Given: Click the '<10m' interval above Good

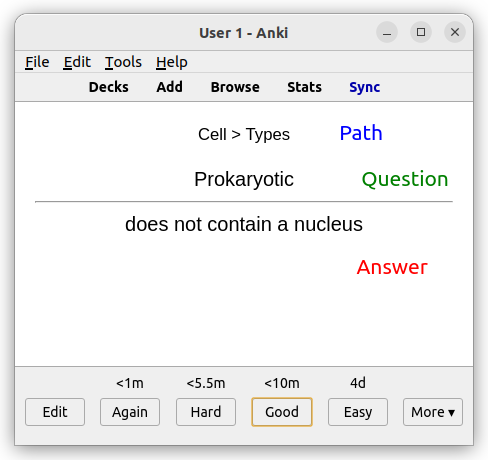Looking at the screenshot, I should [x=282, y=383].
